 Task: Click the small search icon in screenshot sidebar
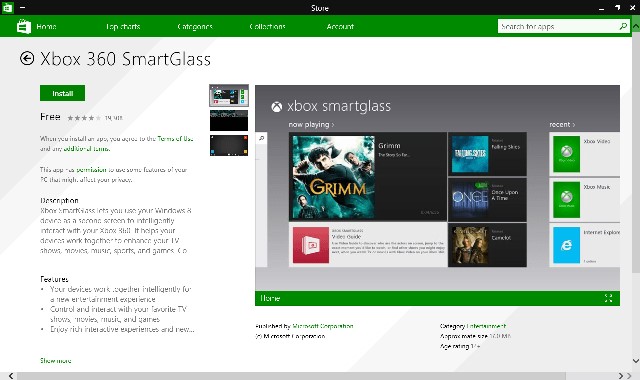[261, 138]
